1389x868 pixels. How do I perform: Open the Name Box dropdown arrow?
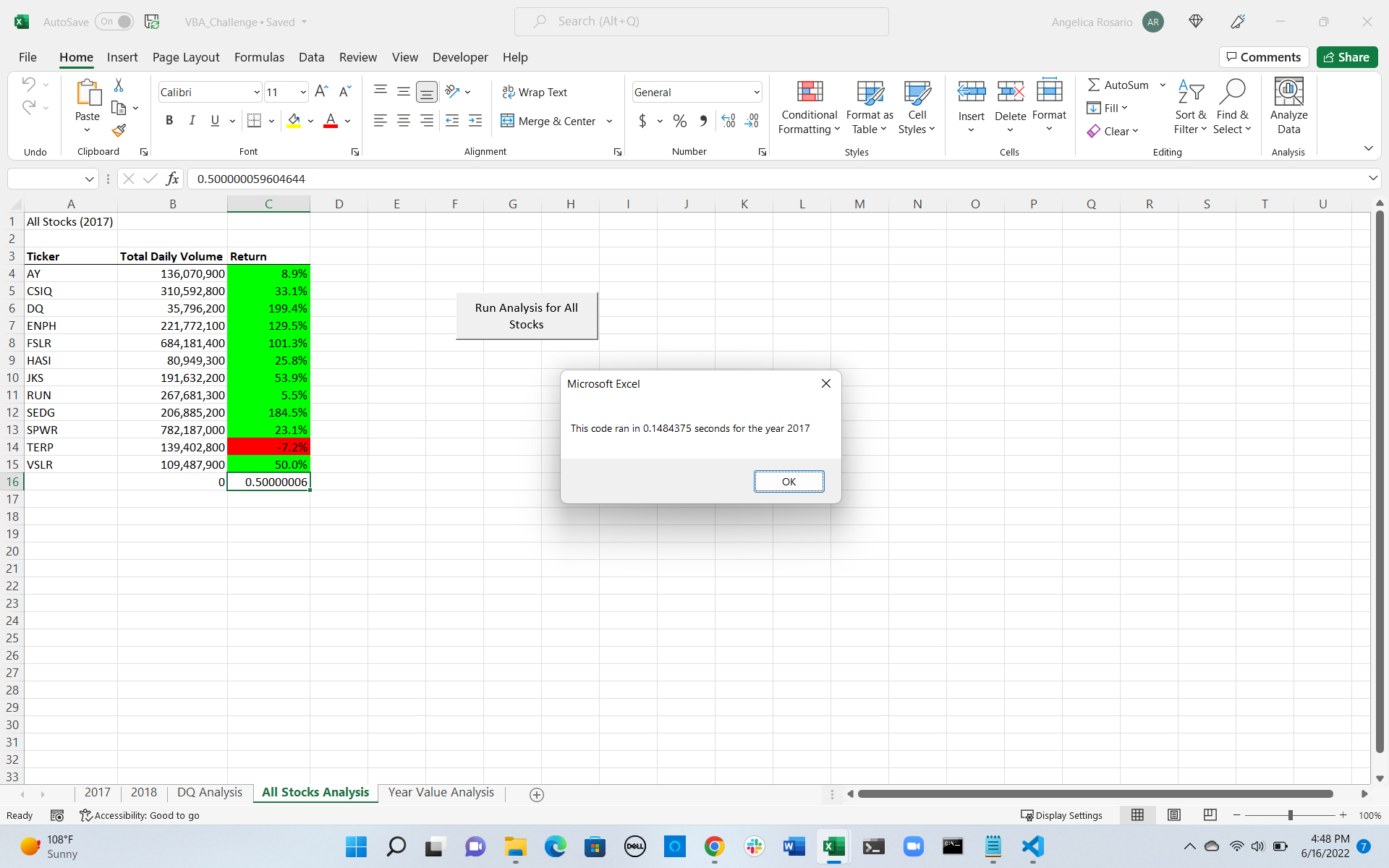(89, 179)
